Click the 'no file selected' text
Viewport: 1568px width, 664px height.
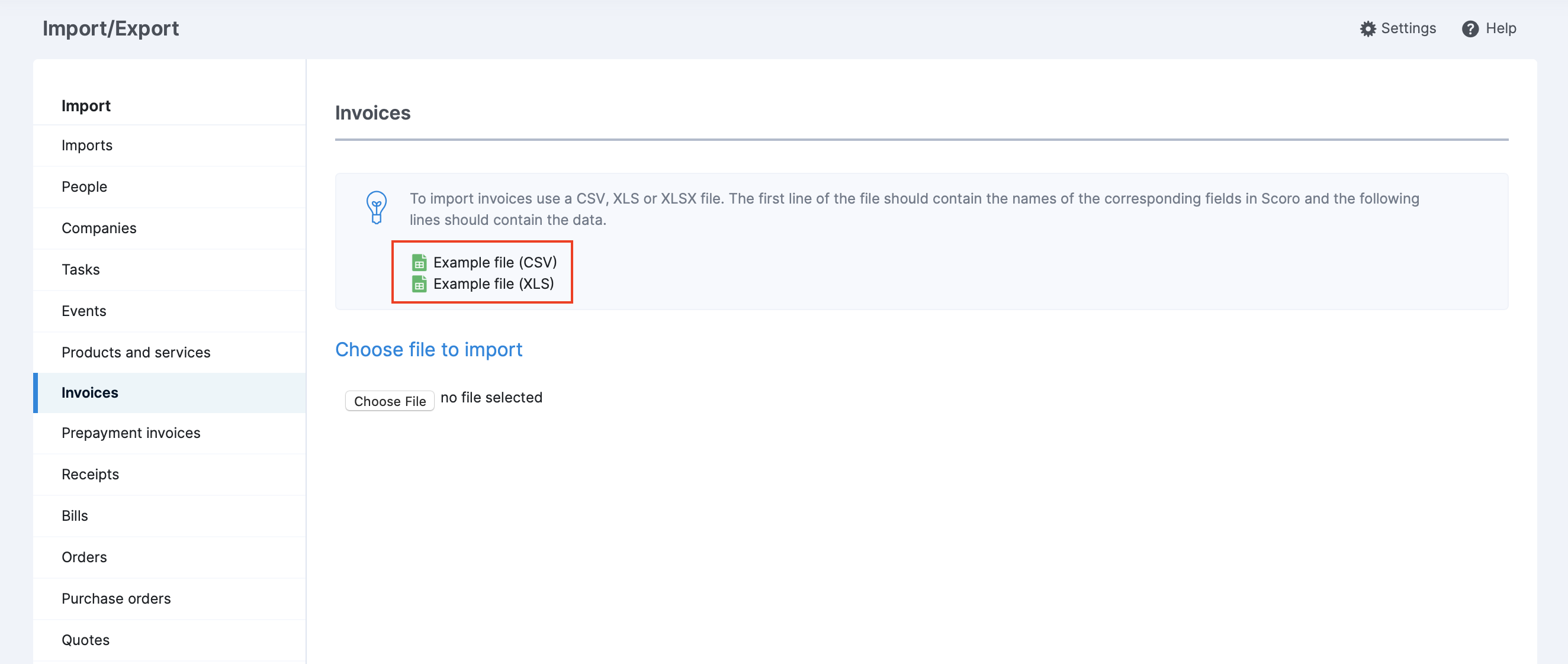[x=491, y=398]
